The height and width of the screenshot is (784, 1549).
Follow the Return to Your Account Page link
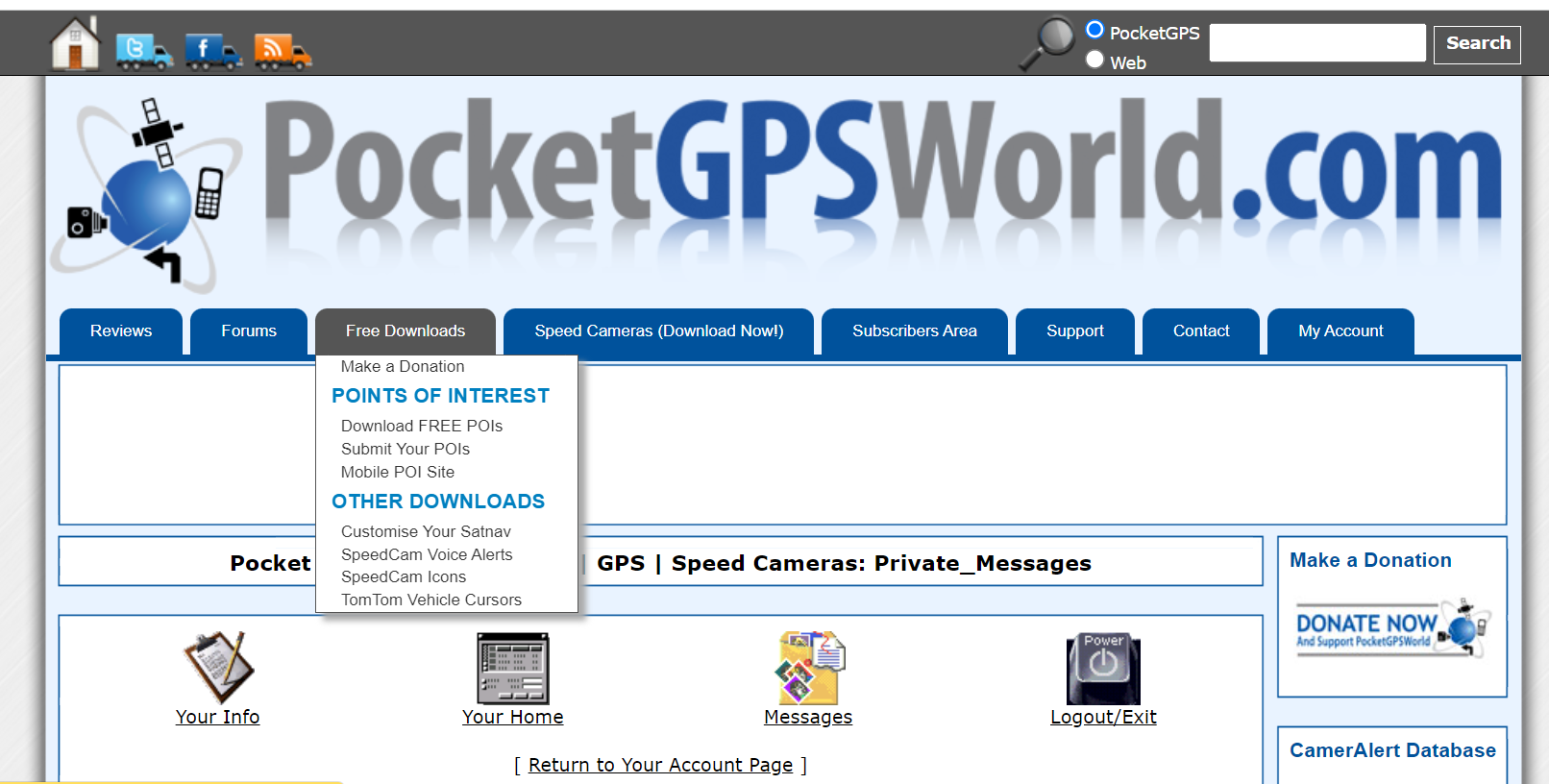click(x=660, y=765)
